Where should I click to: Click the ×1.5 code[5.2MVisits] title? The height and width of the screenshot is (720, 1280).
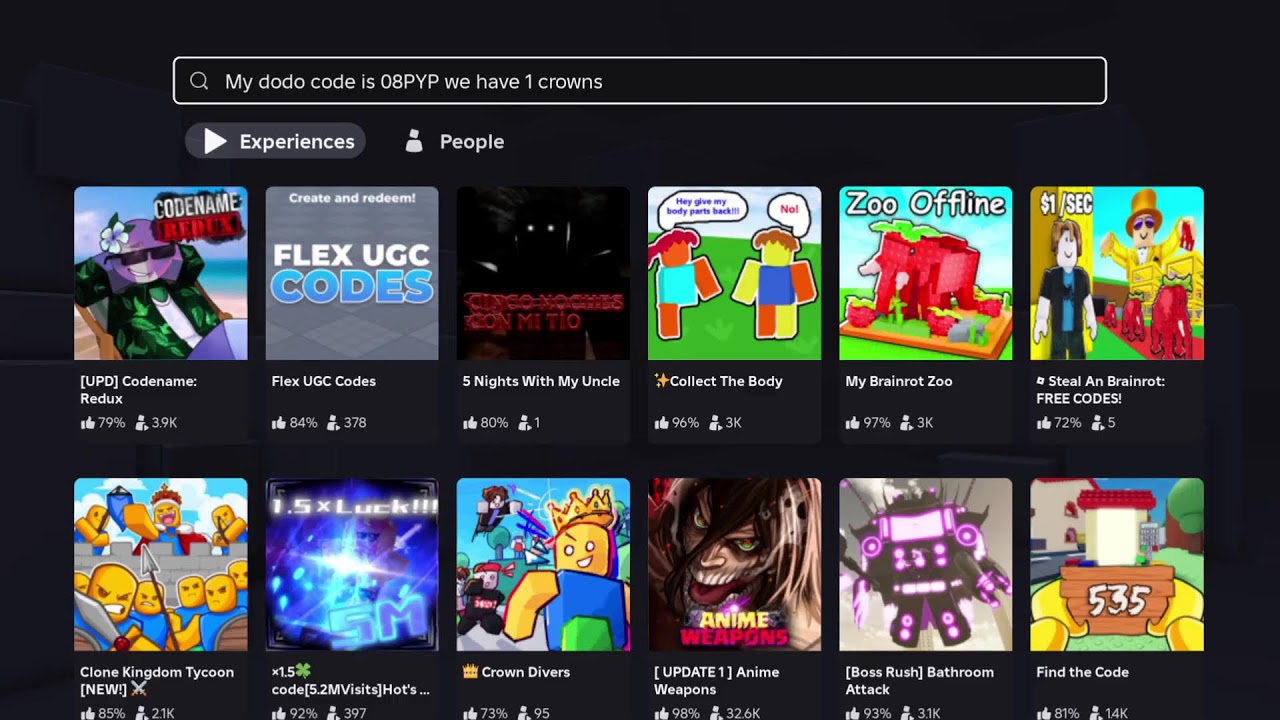tap(350, 680)
